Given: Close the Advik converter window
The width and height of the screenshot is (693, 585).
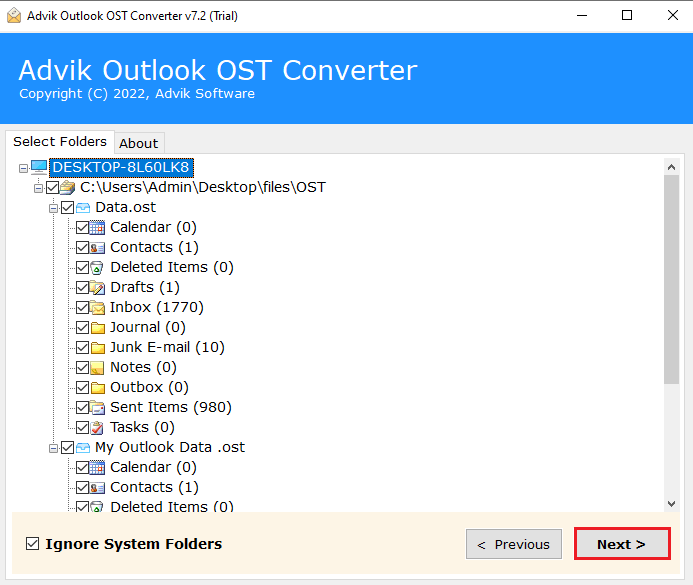Looking at the screenshot, I should (x=673, y=15).
